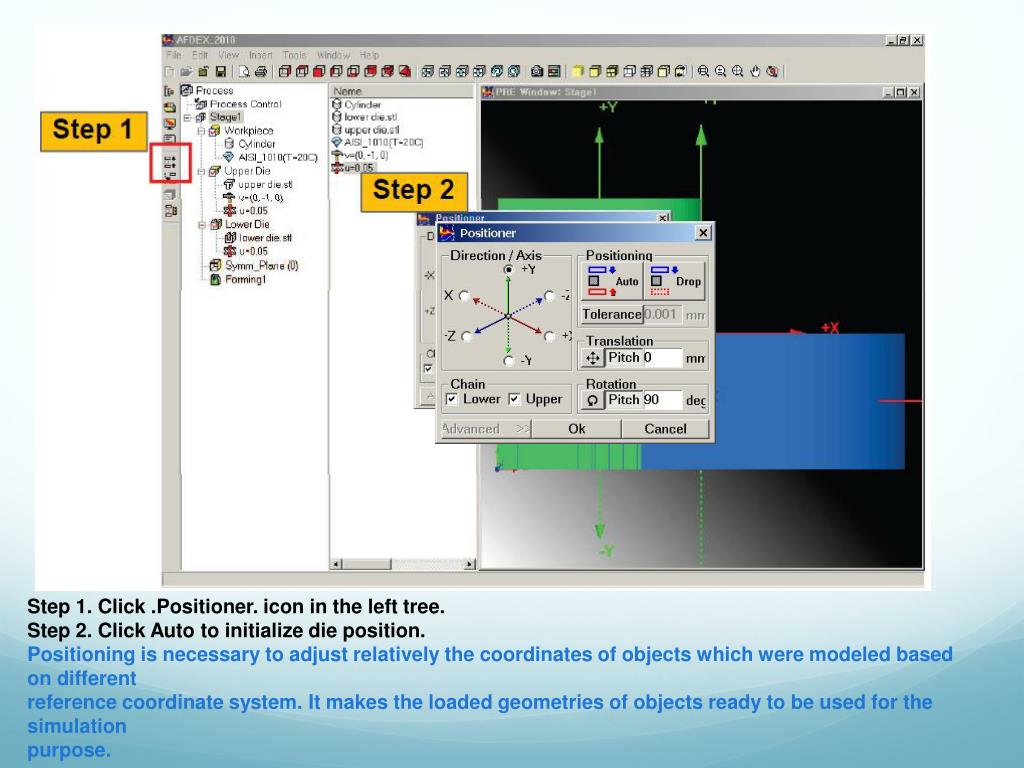Select the radio button beside the X label
This screenshot has width=1024, height=768.
[x=465, y=296]
